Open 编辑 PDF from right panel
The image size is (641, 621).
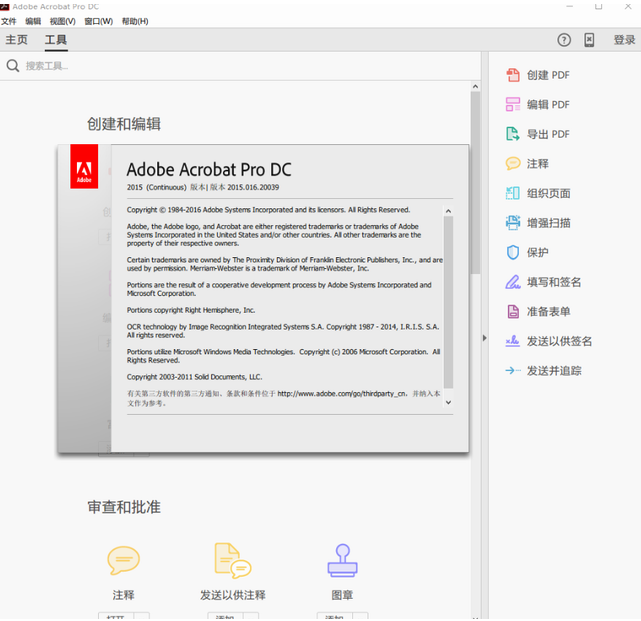pyautogui.click(x=548, y=105)
